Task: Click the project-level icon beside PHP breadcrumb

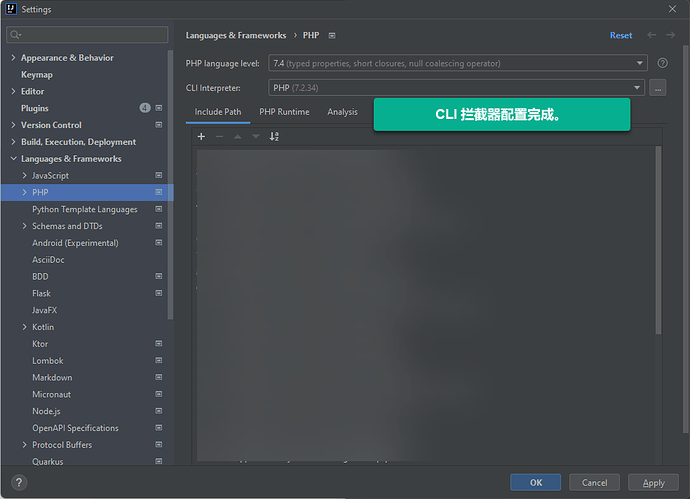Action: pos(332,36)
